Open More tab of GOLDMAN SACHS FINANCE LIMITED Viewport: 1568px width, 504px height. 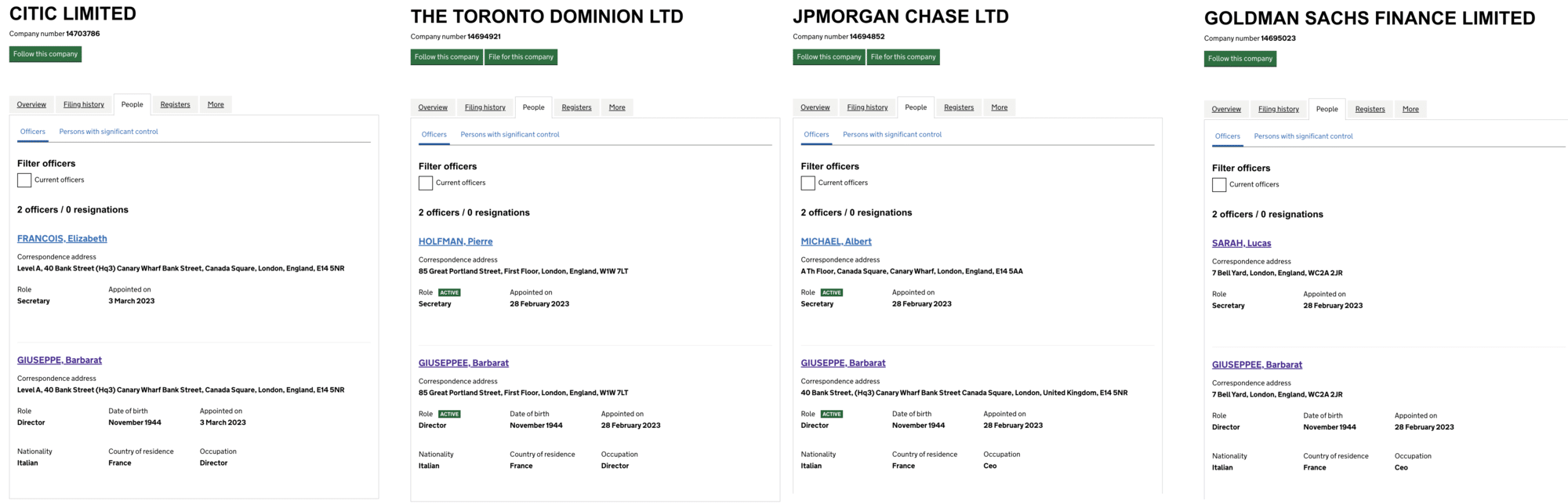pyautogui.click(x=1410, y=109)
